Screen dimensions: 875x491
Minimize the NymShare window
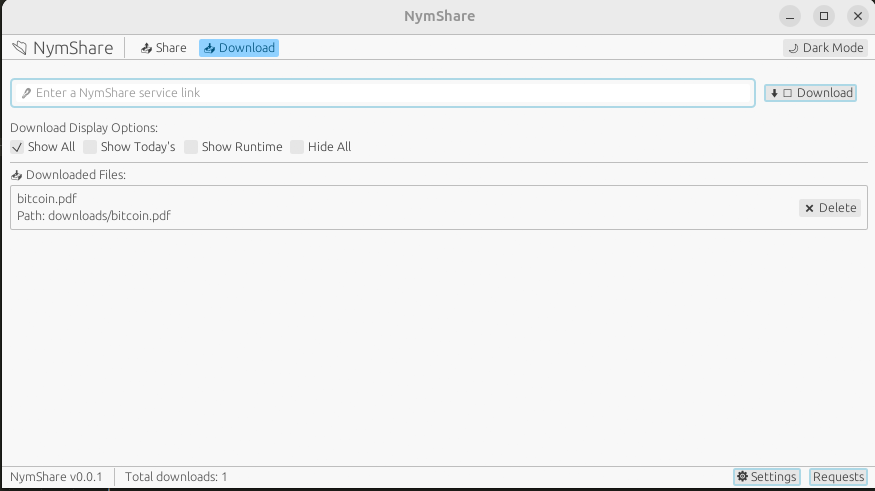point(791,16)
